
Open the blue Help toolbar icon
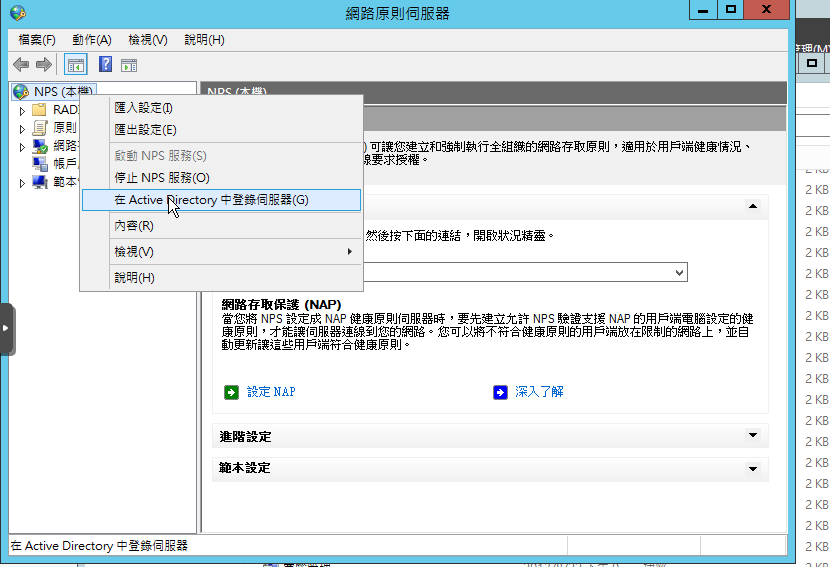104,65
